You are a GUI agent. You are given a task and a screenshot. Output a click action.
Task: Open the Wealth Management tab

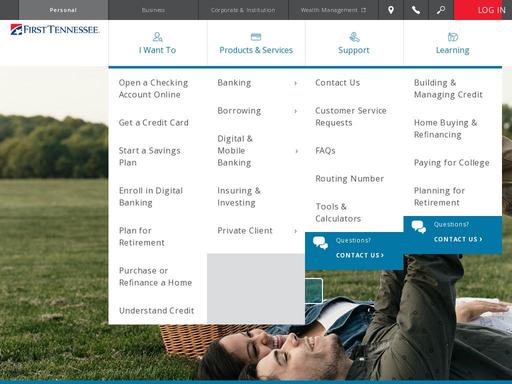tap(333, 10)
